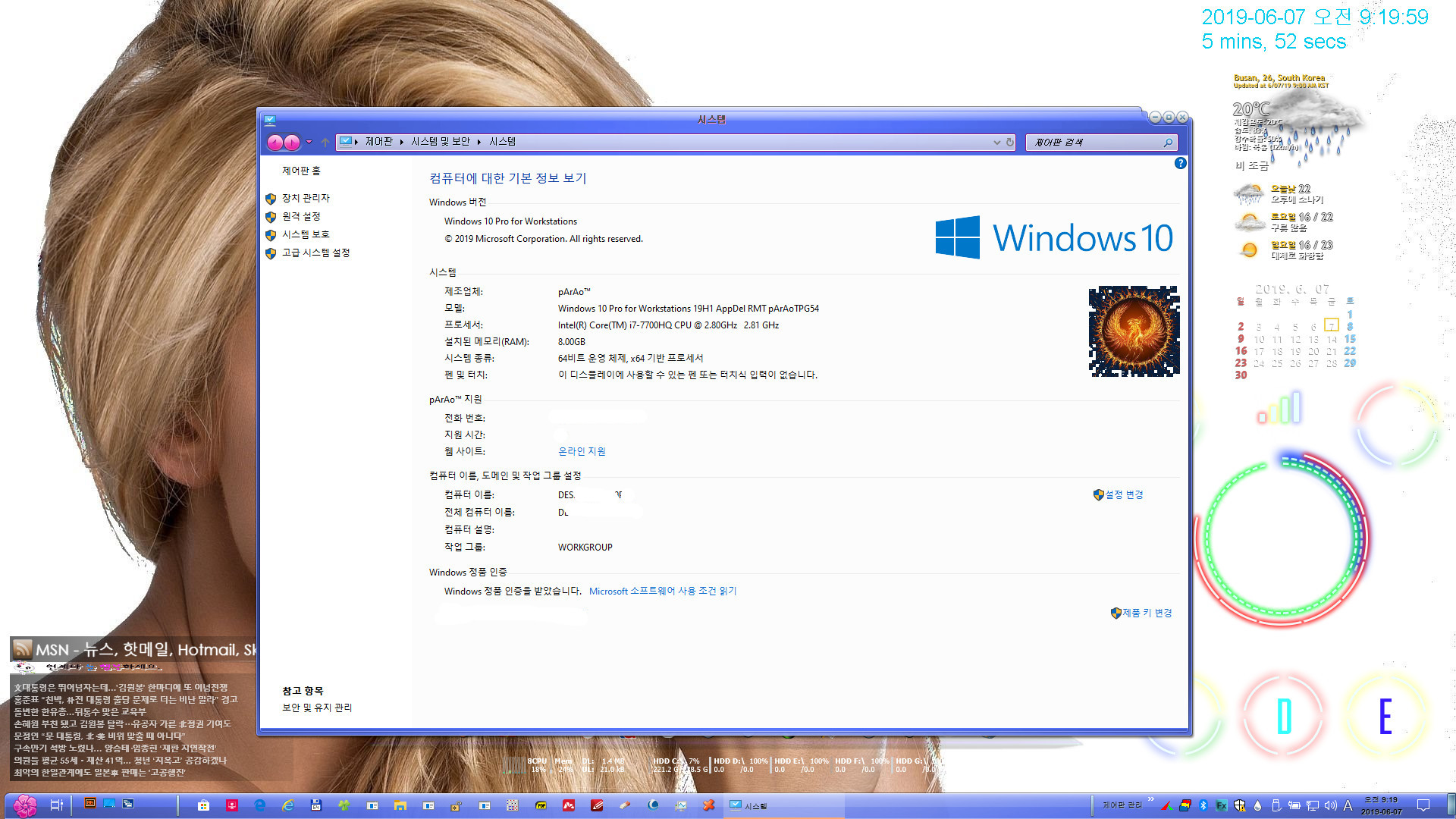Open the floppy disk 64 taskbar icon
This screenshot has width=1456, height=819.
[x=316, y=805]
